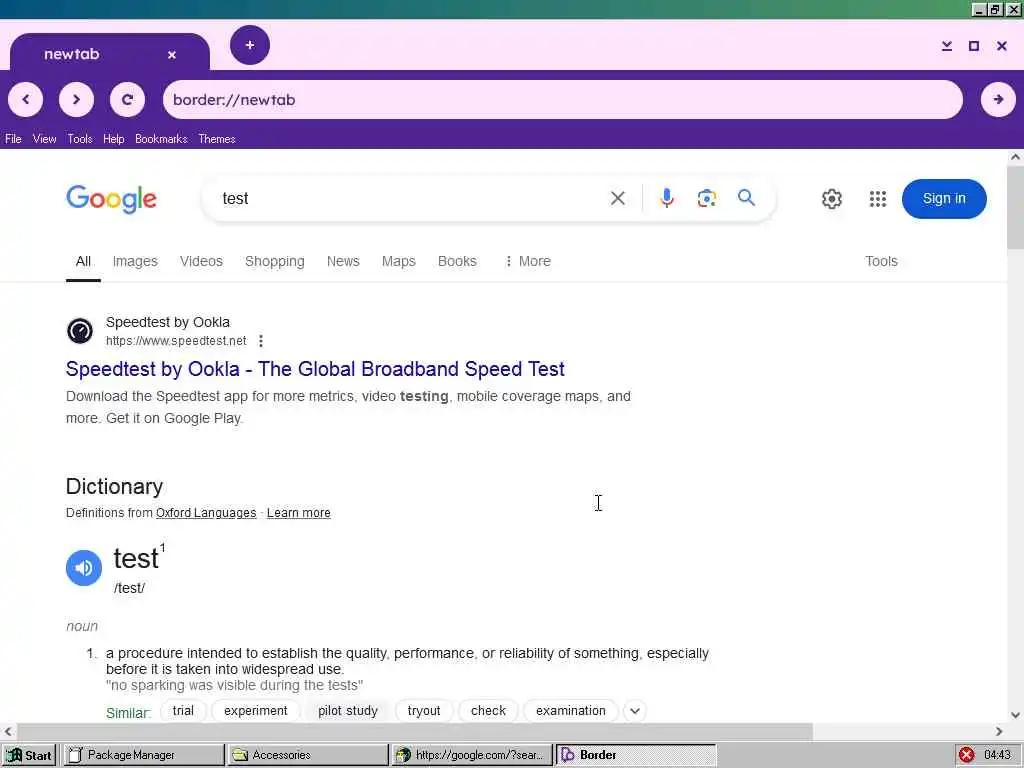The image size is (1024, 768).
Task: Click the speedtest.net URL
Action: pyautogui.click(x=176, y=341)
